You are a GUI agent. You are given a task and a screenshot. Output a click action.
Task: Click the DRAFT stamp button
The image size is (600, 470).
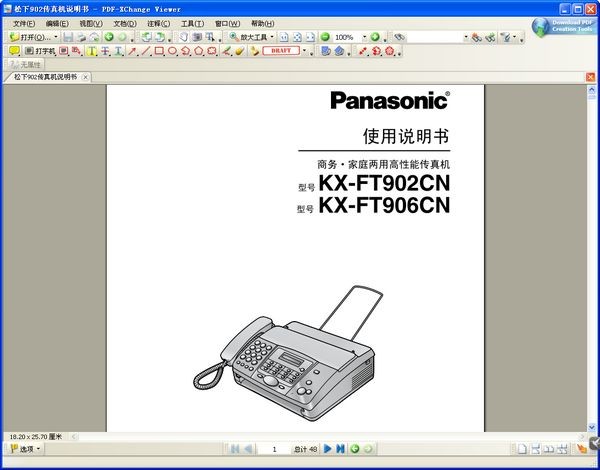(x=281, y=51)
